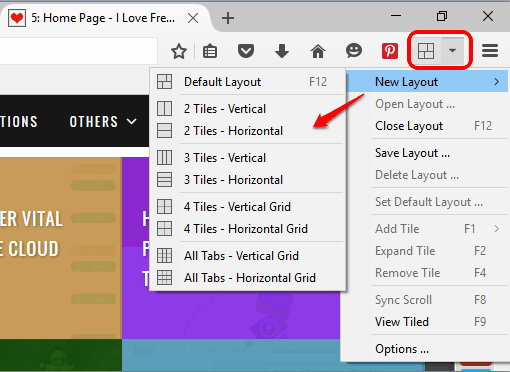510x372 pixels.
Task: Click the Tile Tabs grid icon
Action: click(x=426, y=51)
